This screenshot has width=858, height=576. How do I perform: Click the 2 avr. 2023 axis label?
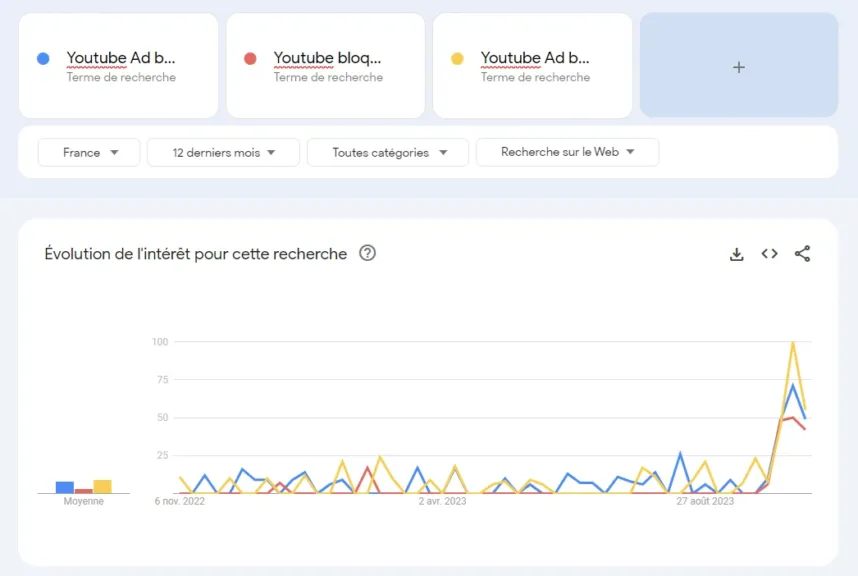442,501
